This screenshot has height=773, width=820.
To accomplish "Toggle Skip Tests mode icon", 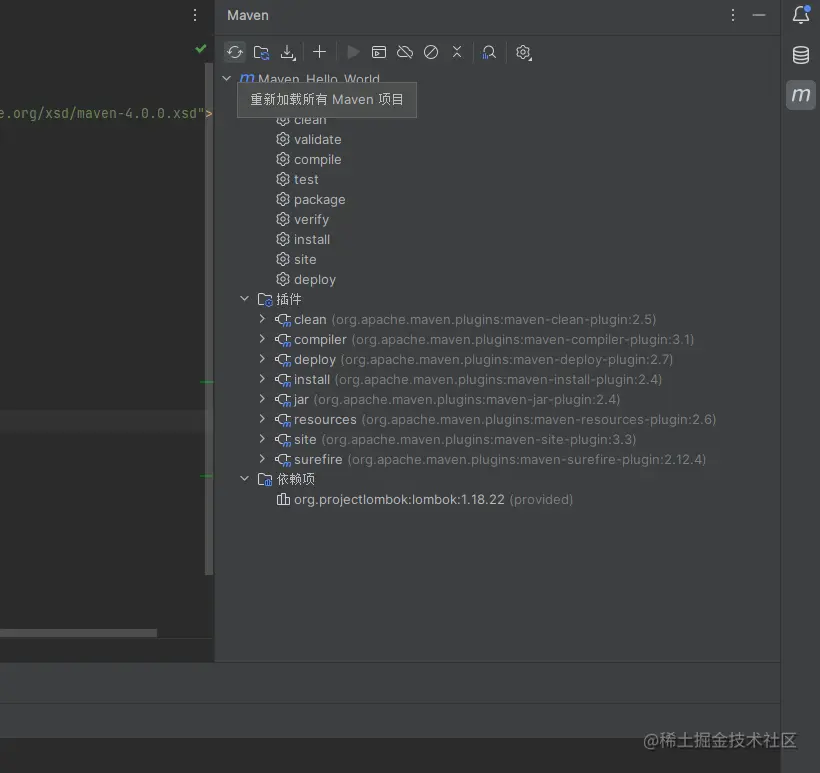I will point(431,52).
